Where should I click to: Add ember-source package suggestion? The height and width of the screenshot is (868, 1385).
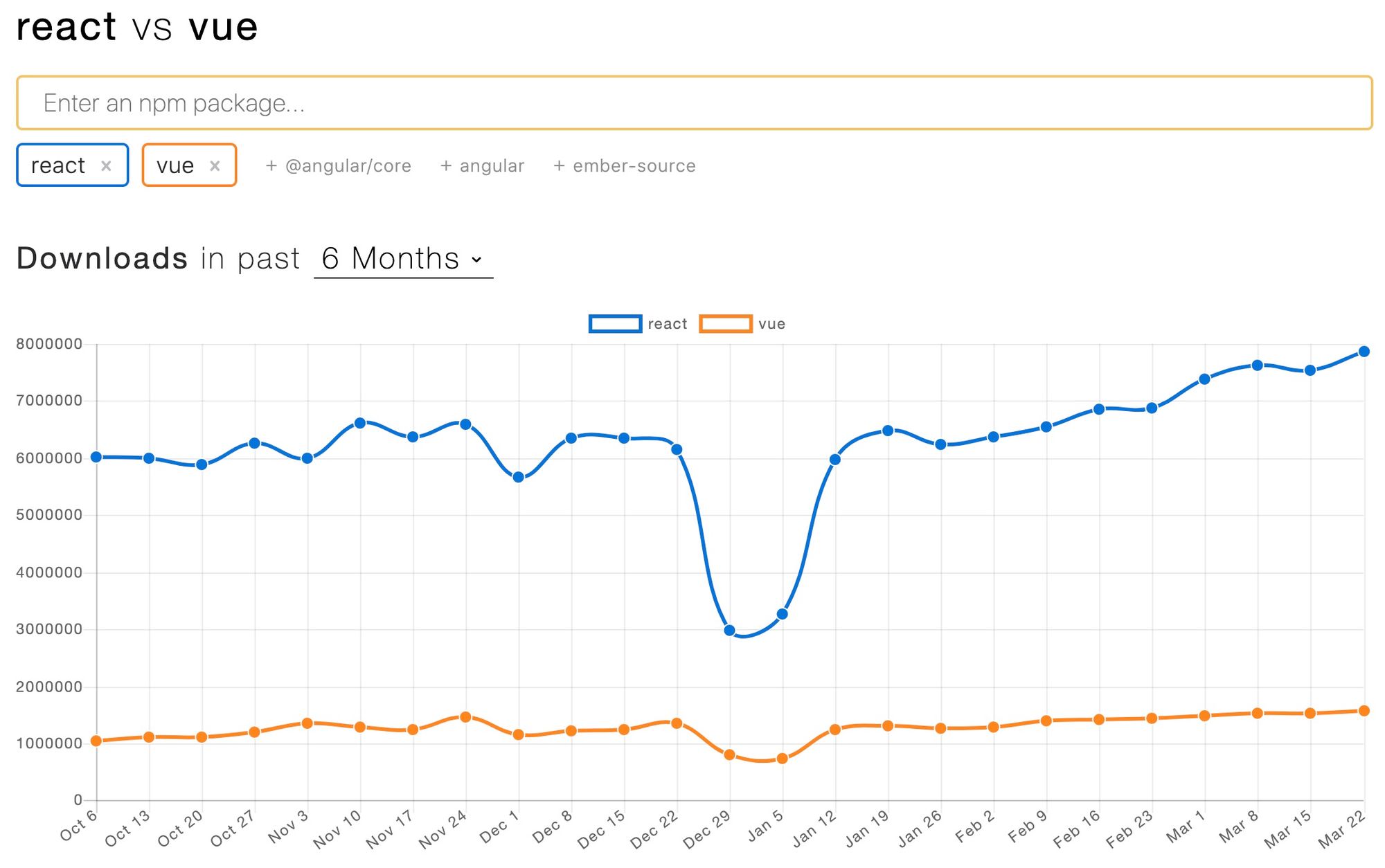coord(625,165)
